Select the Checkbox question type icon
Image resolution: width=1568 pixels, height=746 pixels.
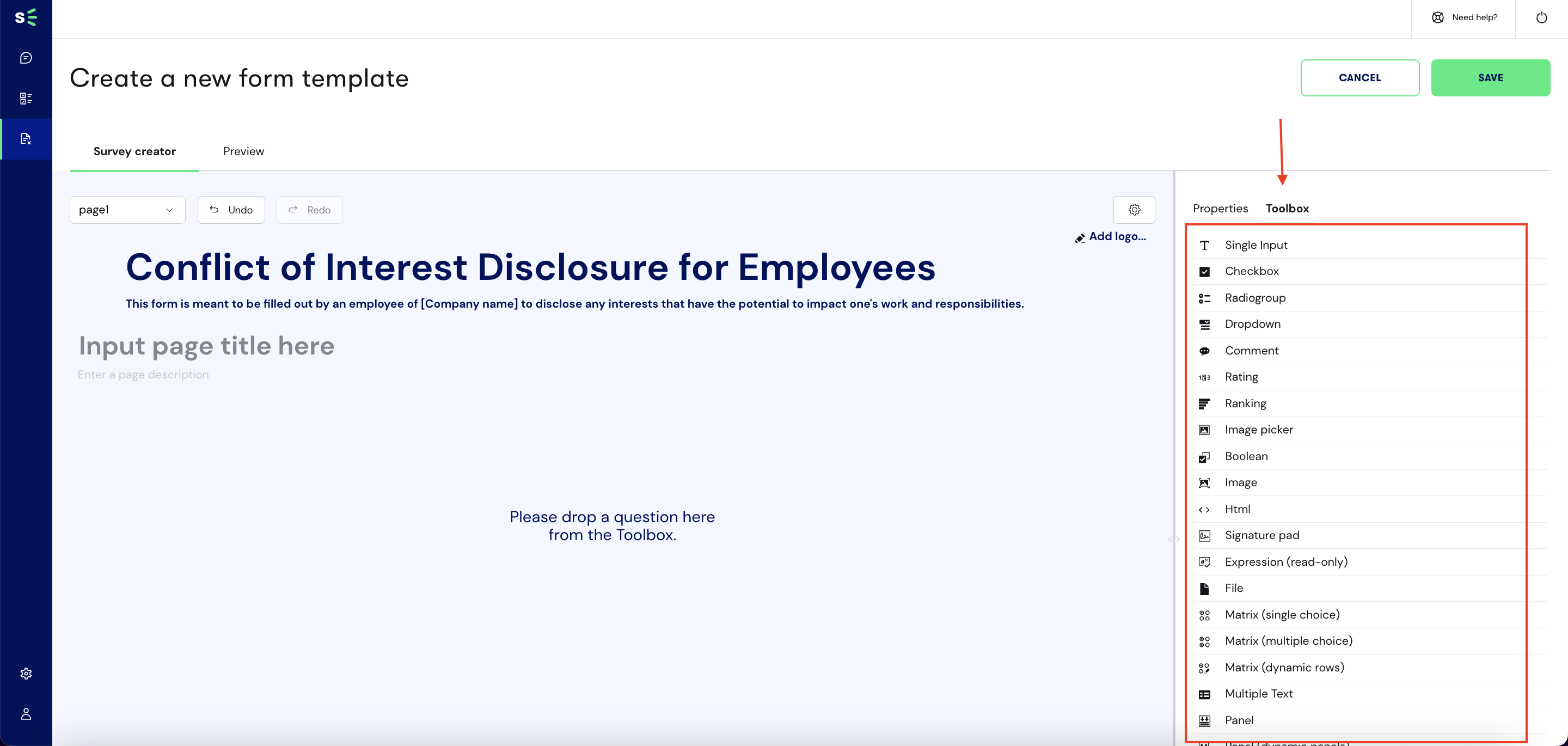(x=1205, y=271)
